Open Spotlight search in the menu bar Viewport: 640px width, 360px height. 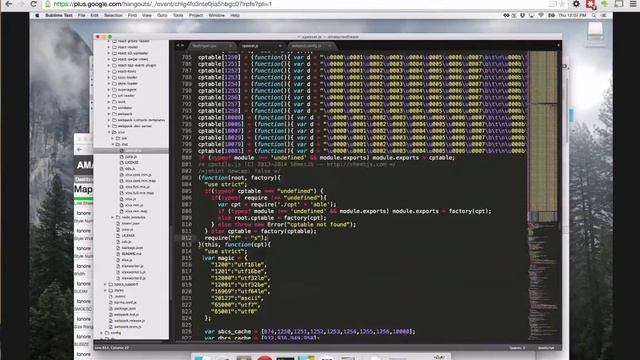(x=594, y=16)
